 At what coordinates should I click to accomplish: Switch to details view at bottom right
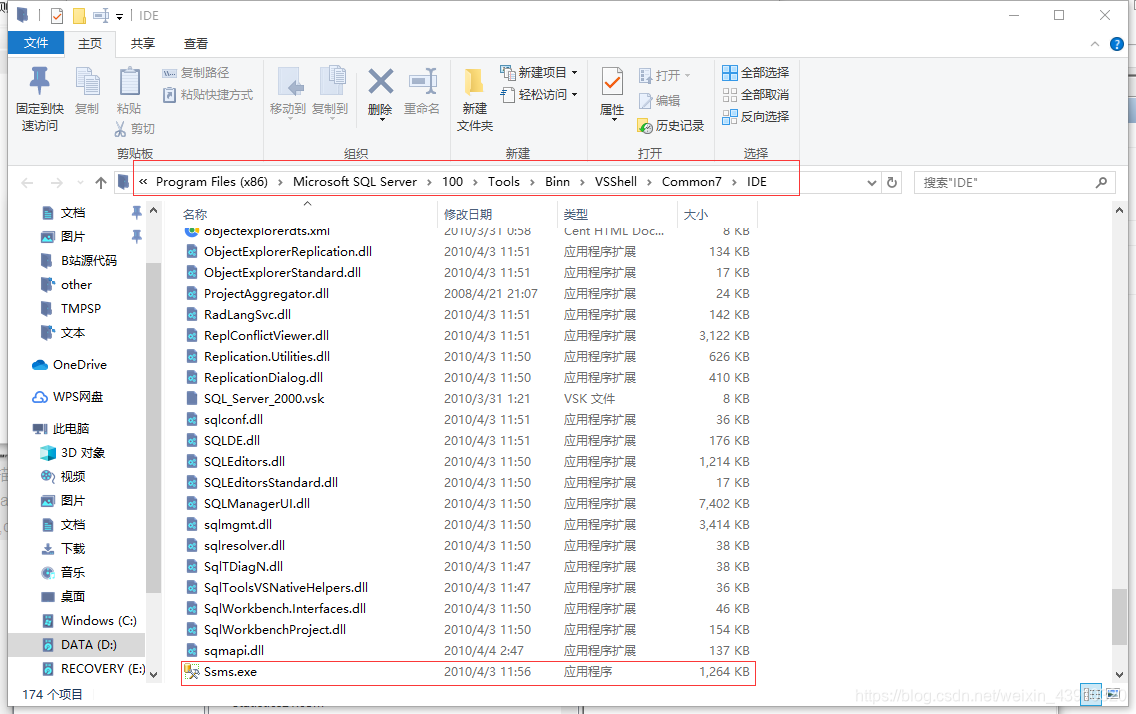[1091, 694]
